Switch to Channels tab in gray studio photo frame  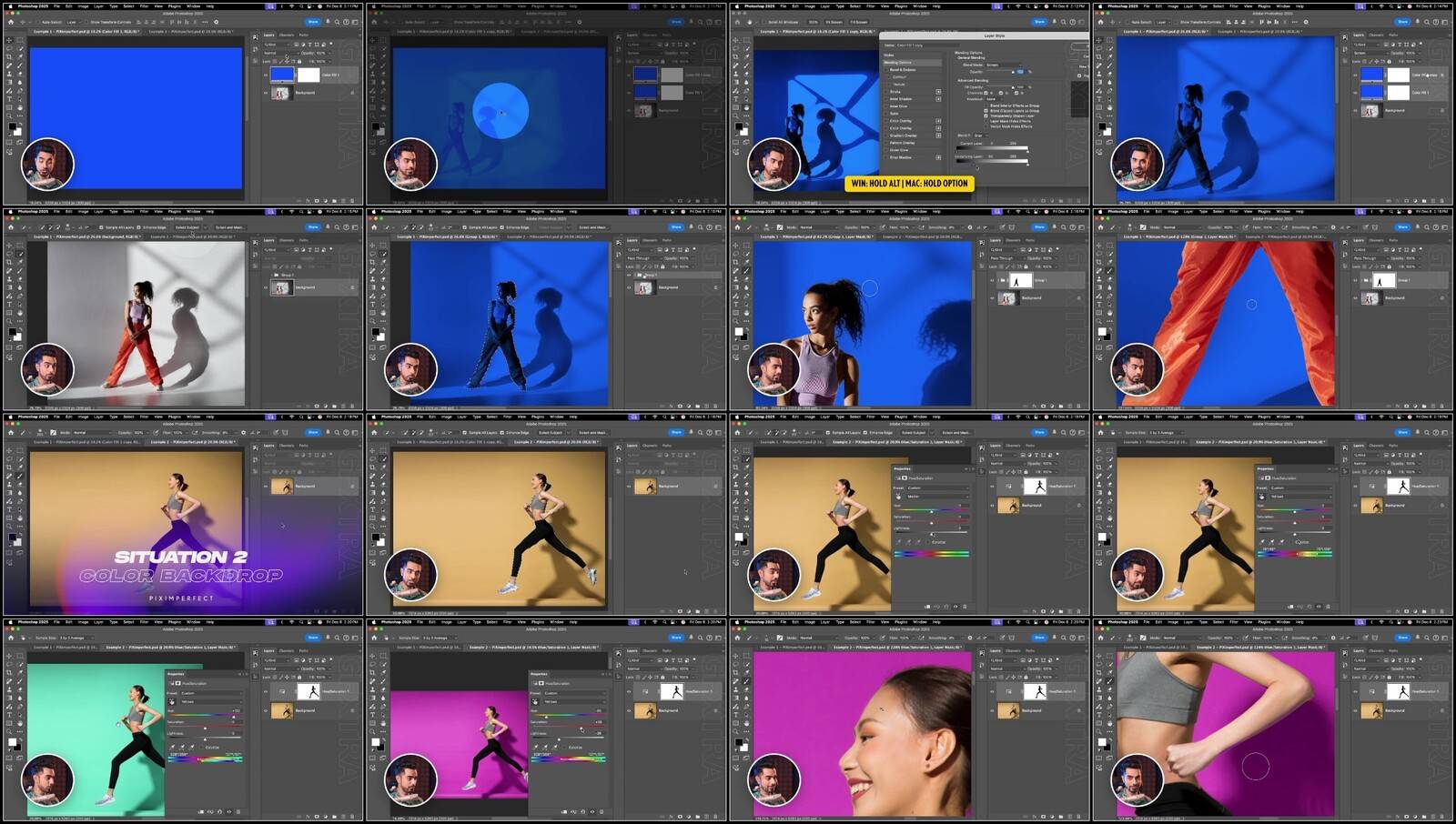coord(287,240)
